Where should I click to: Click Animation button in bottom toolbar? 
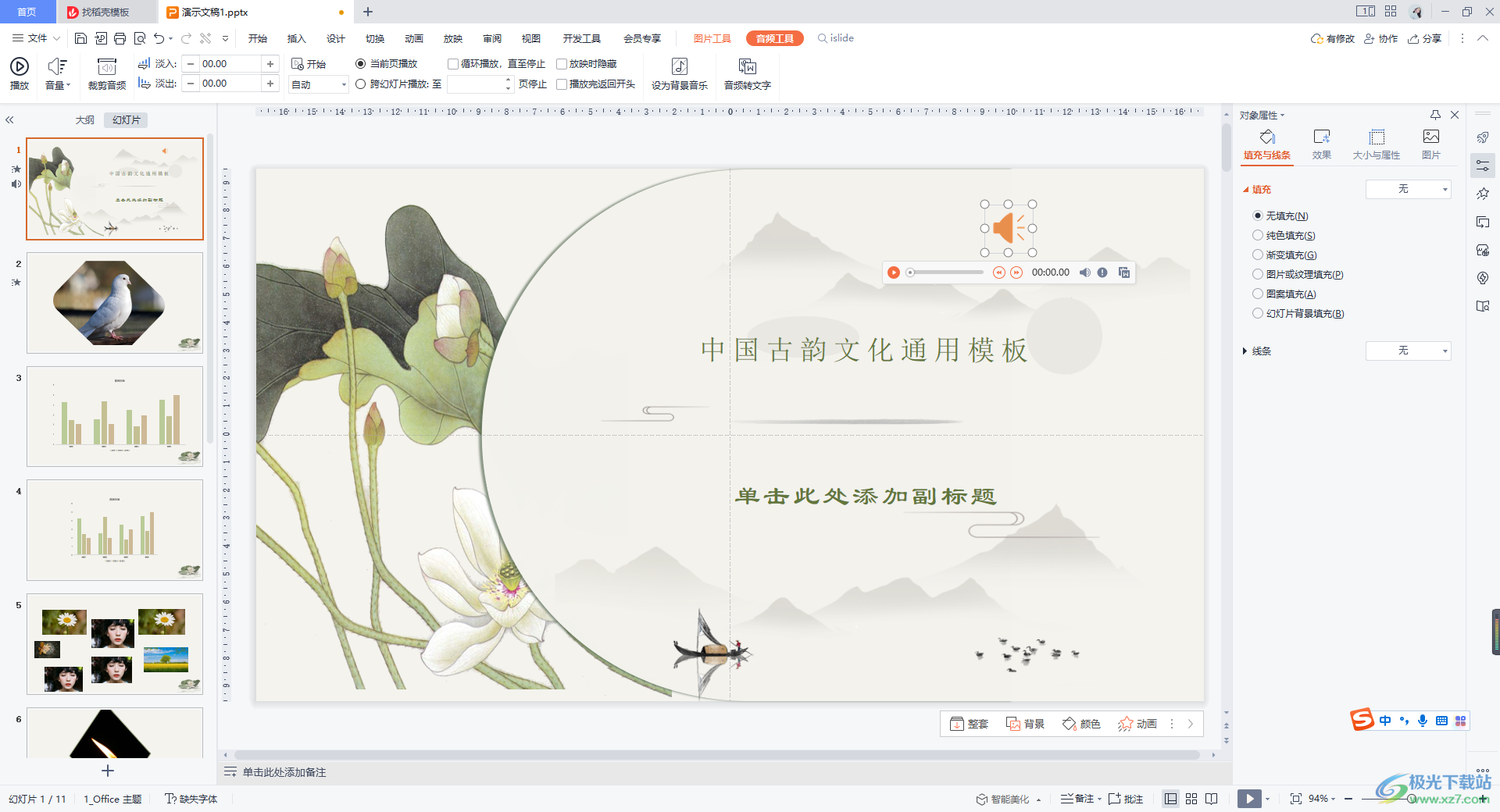(1137, 724)
